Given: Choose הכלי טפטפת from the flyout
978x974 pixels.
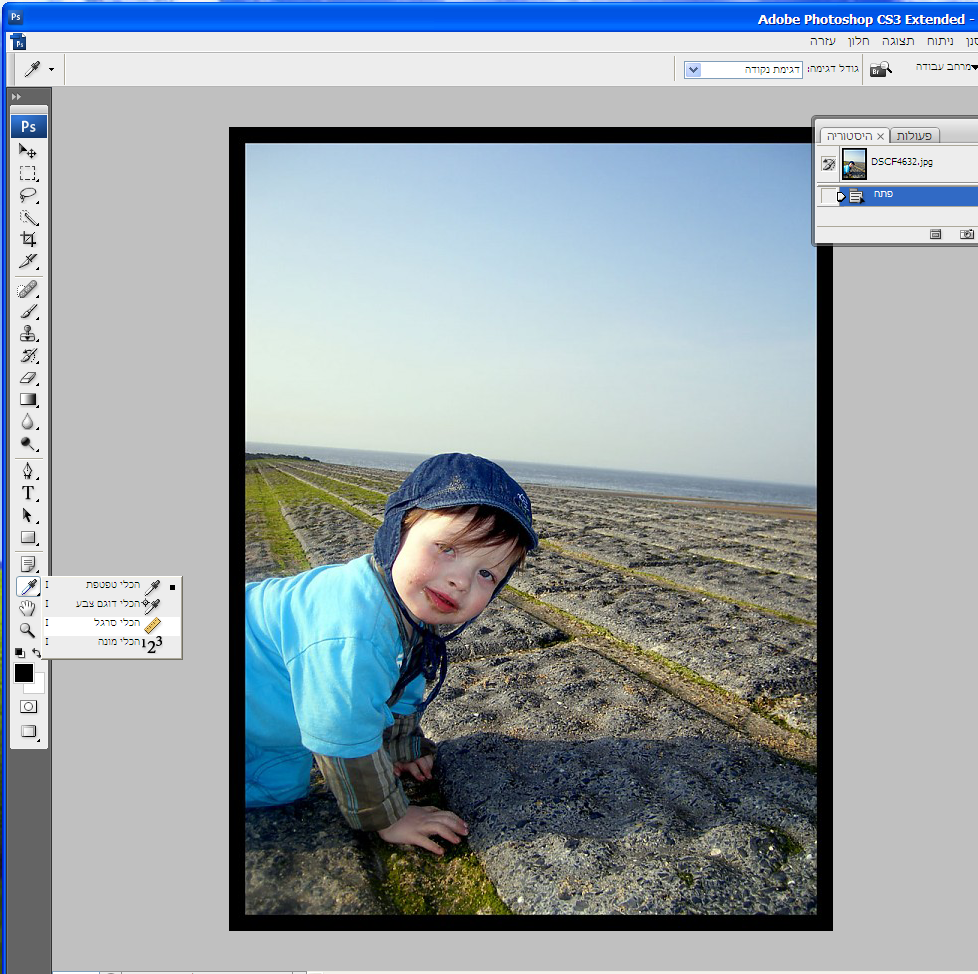Looking at the screenshot, I should click(x=112, y=585).
